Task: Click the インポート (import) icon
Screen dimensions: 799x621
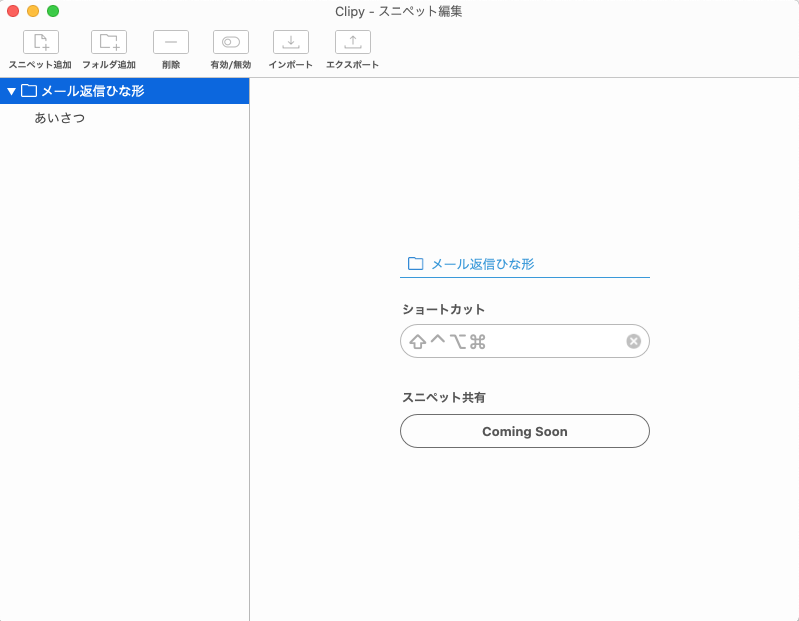Action: click(x=291, y=42)
